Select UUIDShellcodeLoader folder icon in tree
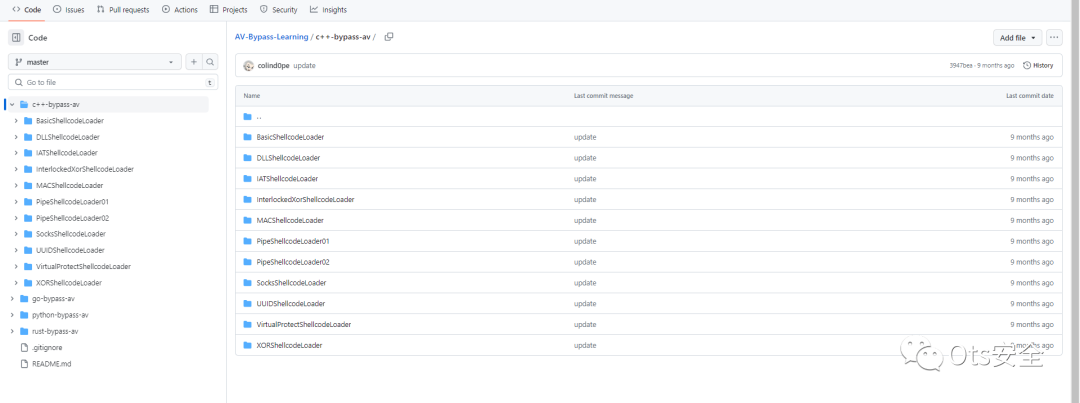 pyautogui.click(x=28, y=250)
